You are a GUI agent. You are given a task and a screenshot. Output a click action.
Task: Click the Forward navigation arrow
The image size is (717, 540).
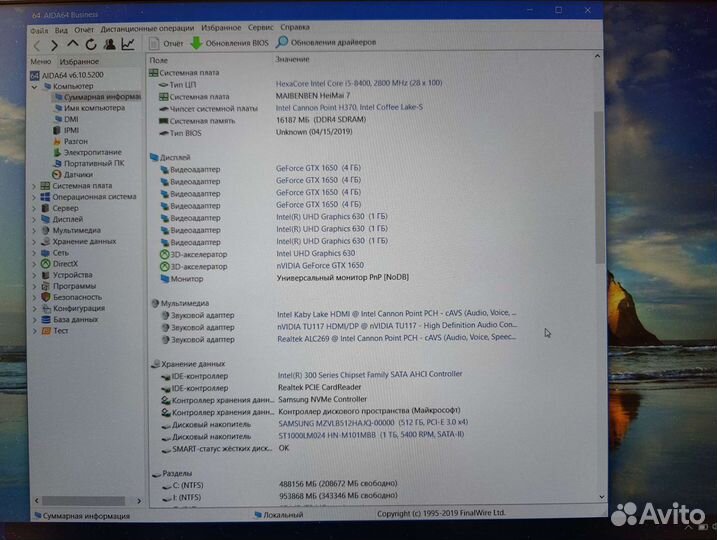(x=55, y=44)
